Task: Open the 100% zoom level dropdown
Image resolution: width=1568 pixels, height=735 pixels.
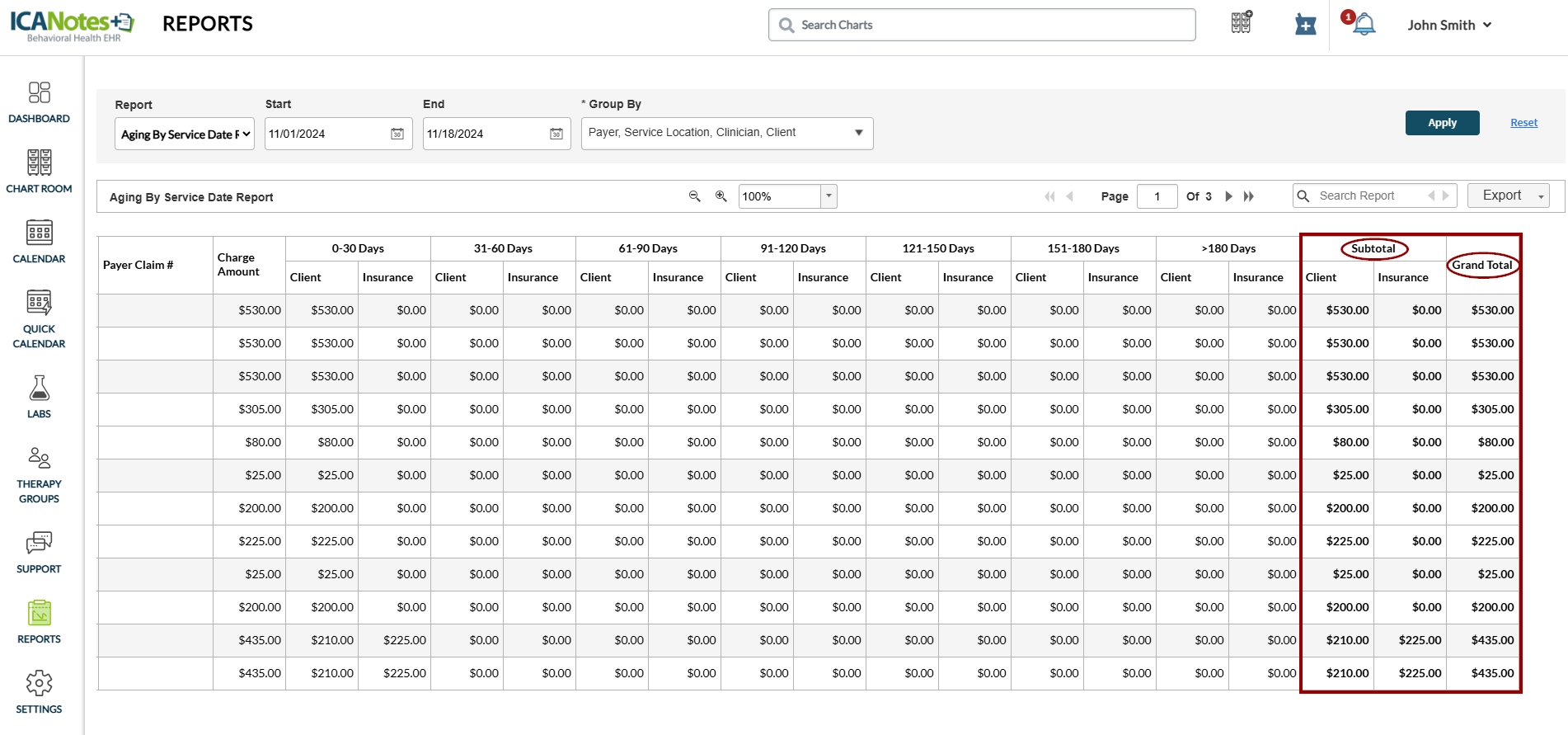Action: (829, 196)
